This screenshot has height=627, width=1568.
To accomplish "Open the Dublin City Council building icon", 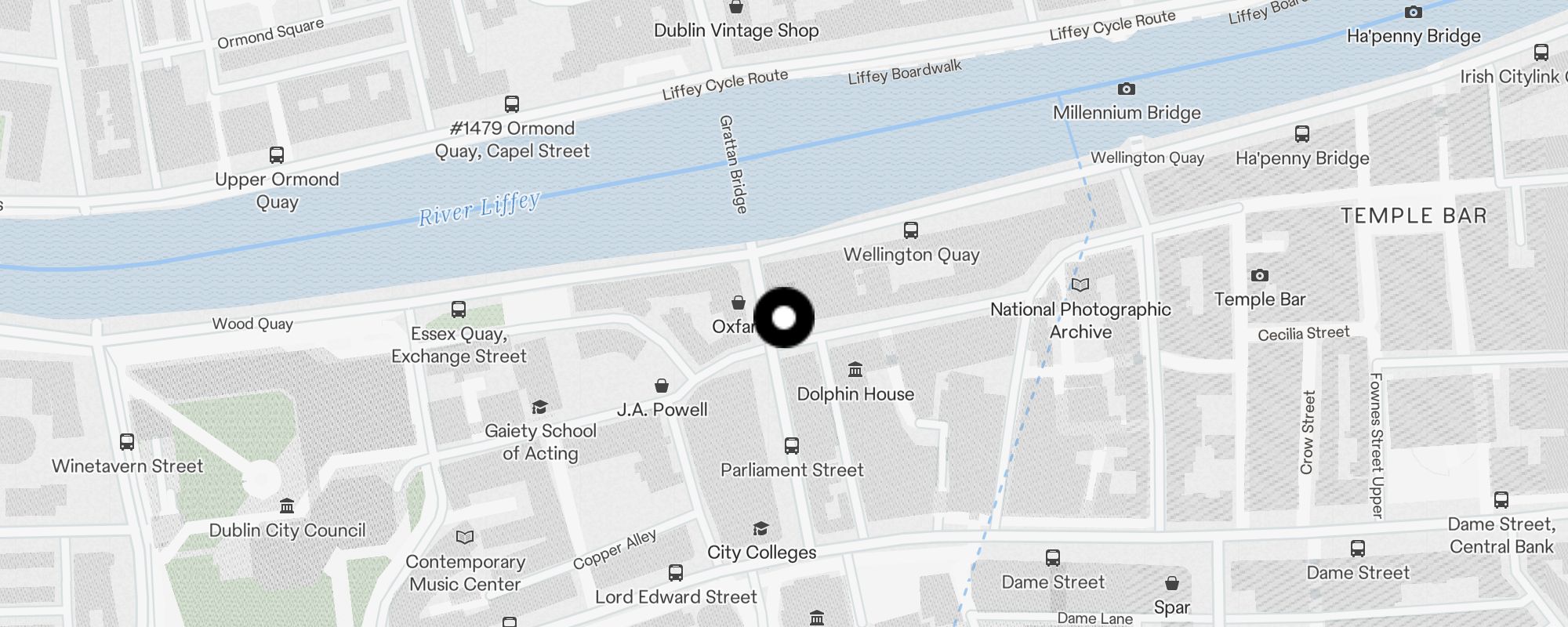I will 287,506.
